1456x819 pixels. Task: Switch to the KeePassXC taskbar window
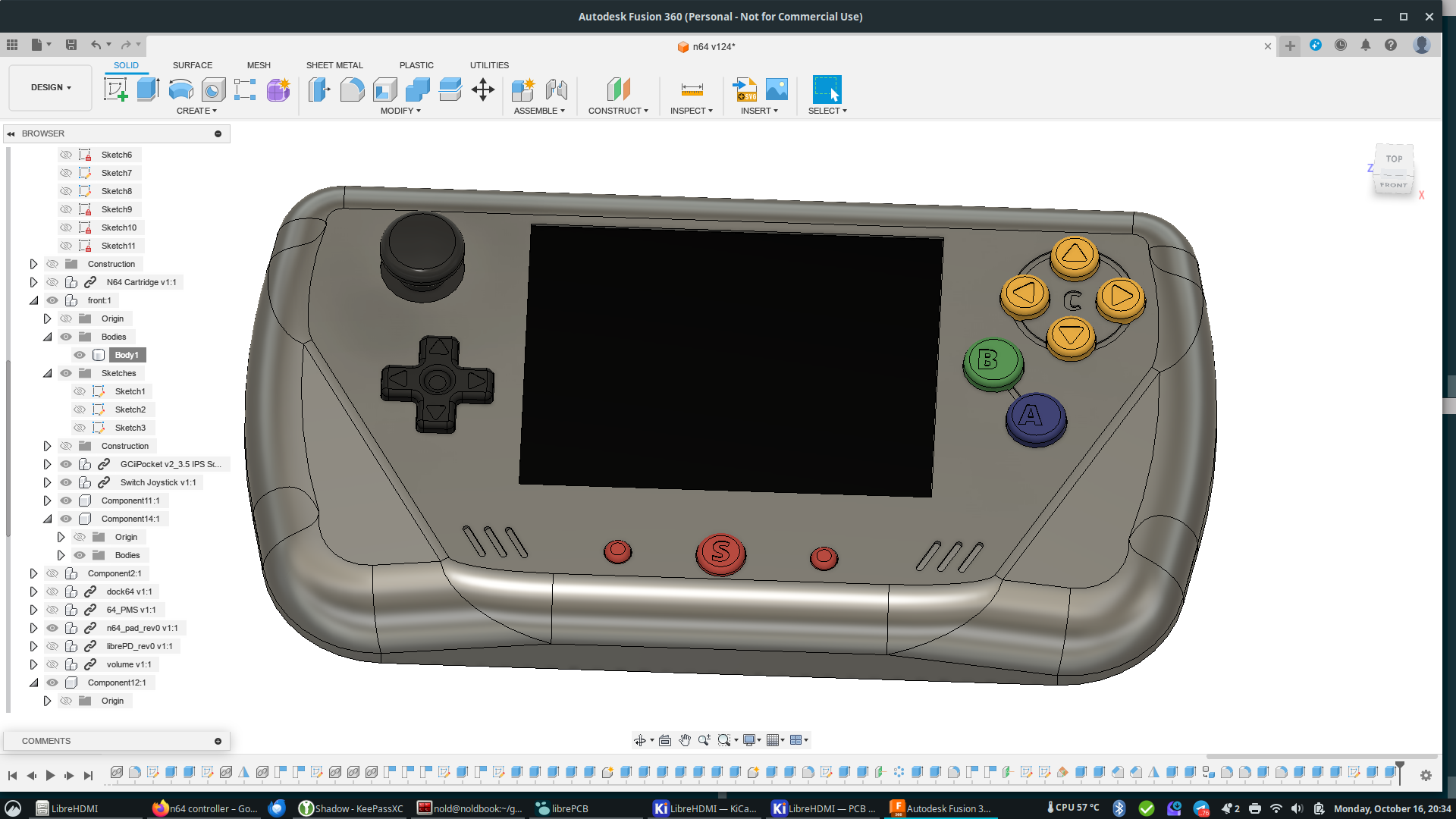coord(351,808)
